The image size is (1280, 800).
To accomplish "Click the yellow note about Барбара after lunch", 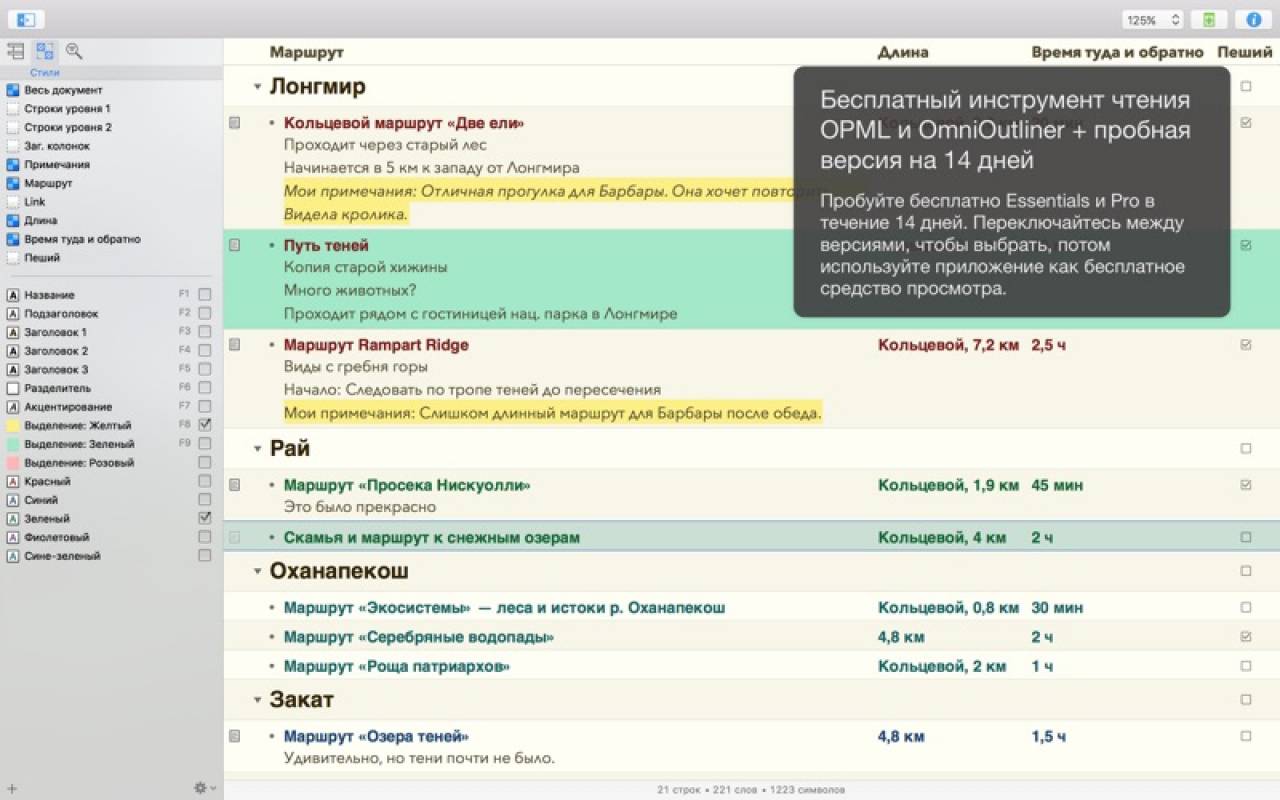I will click(552, 412).
